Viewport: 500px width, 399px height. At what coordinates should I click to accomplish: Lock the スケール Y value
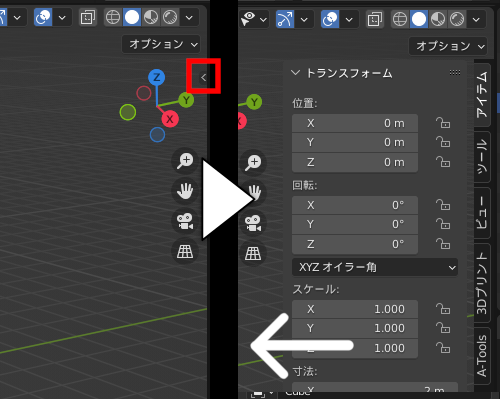pyautogui.click(x=443, y=328)
